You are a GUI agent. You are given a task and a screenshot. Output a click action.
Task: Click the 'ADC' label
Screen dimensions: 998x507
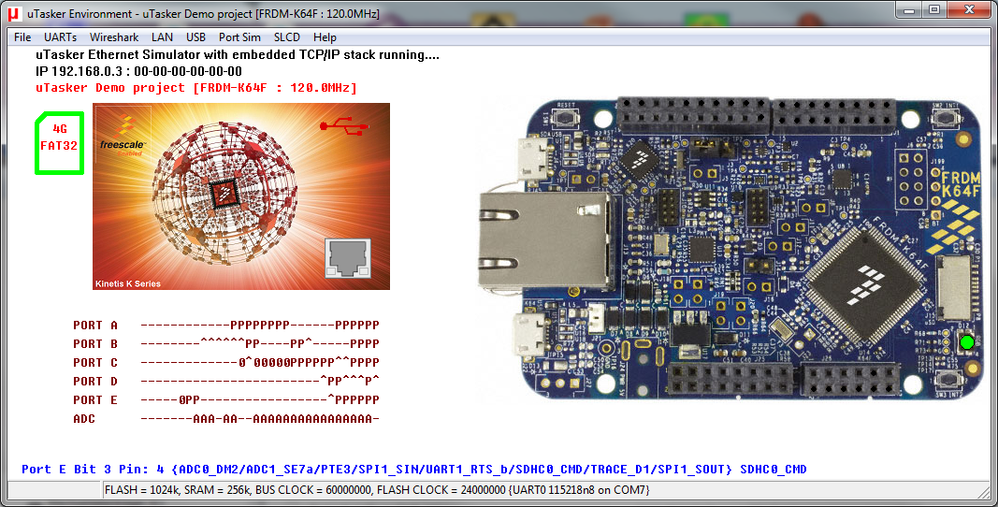coord(84,419)
